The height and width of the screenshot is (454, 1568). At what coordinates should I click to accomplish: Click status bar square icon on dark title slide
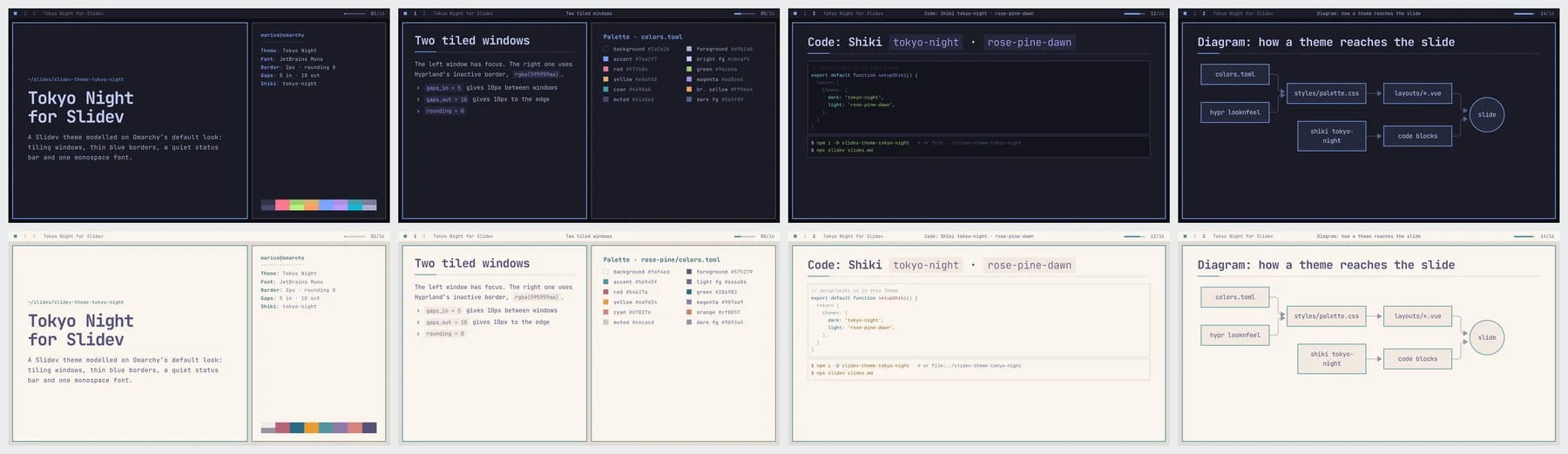(15, 13)
